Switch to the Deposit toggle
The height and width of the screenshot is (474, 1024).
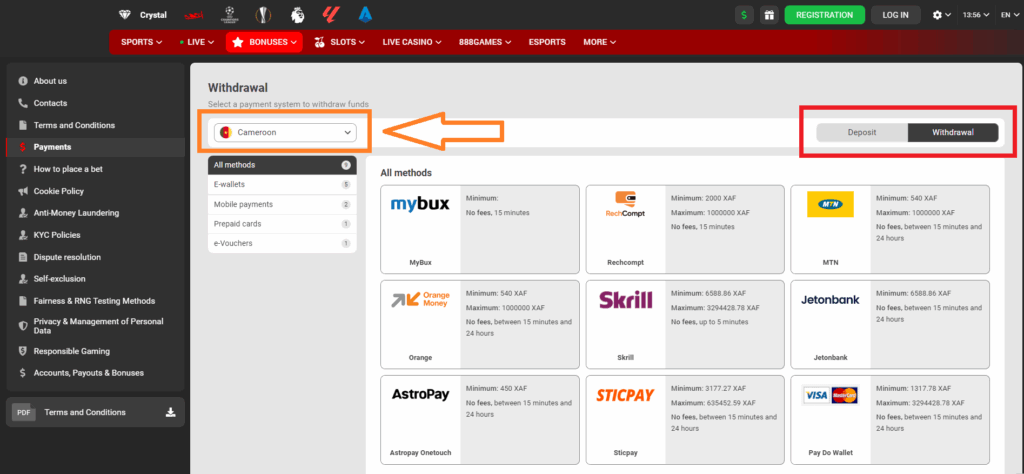tap(862, 133)
